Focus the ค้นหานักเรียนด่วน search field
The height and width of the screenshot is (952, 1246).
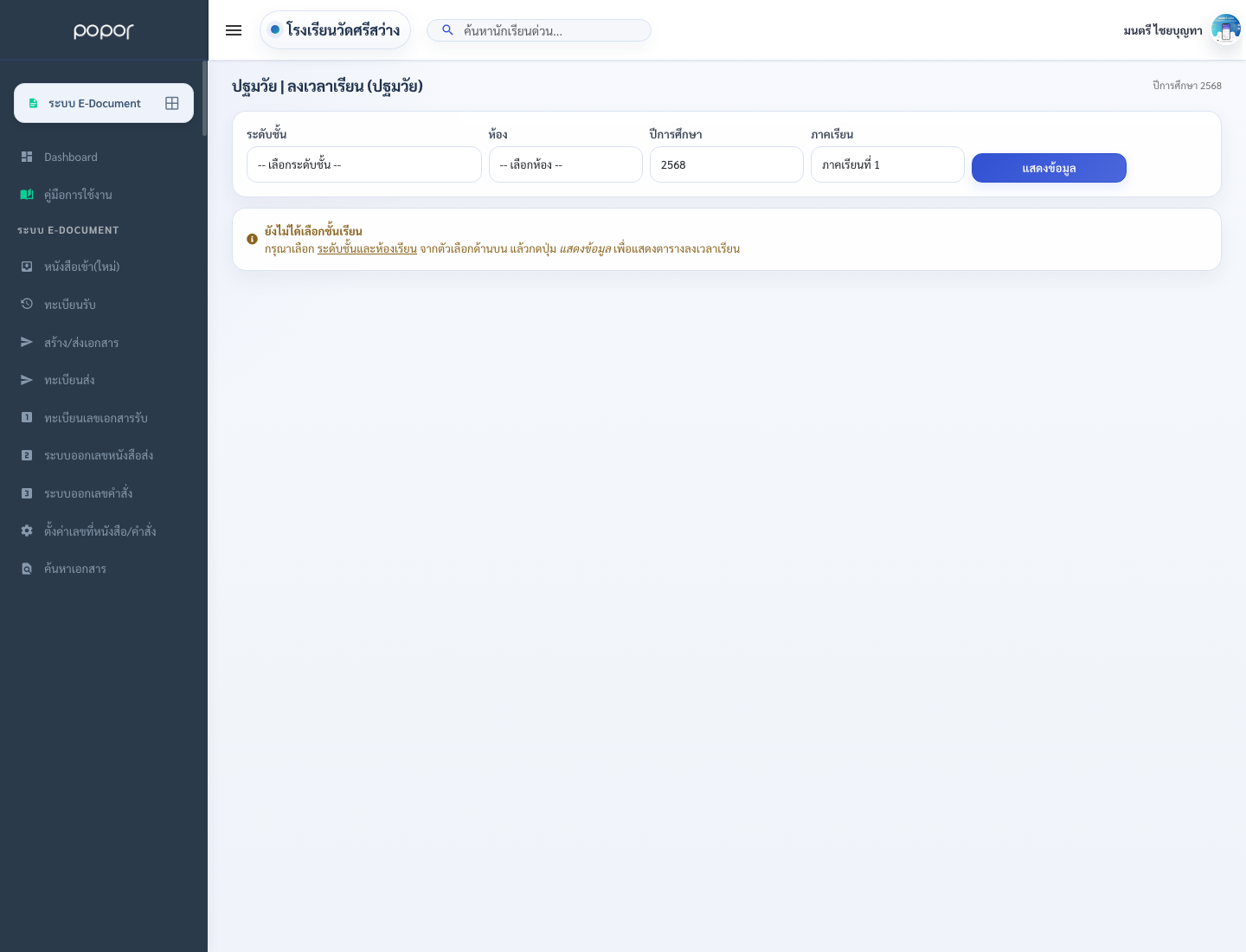pyautogui.click(x=539, y=30)
